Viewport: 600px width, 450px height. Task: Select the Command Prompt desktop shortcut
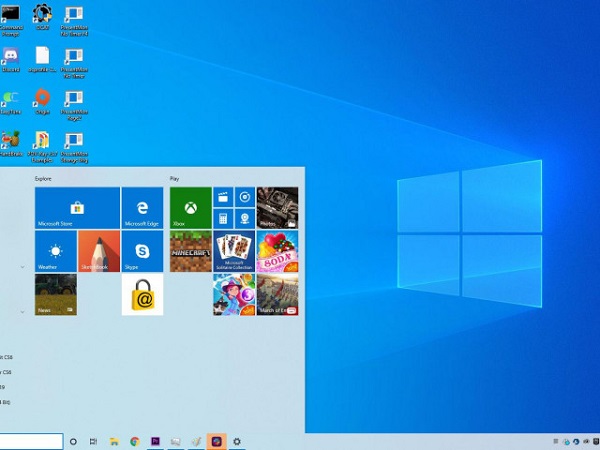[x=11, y=21]
